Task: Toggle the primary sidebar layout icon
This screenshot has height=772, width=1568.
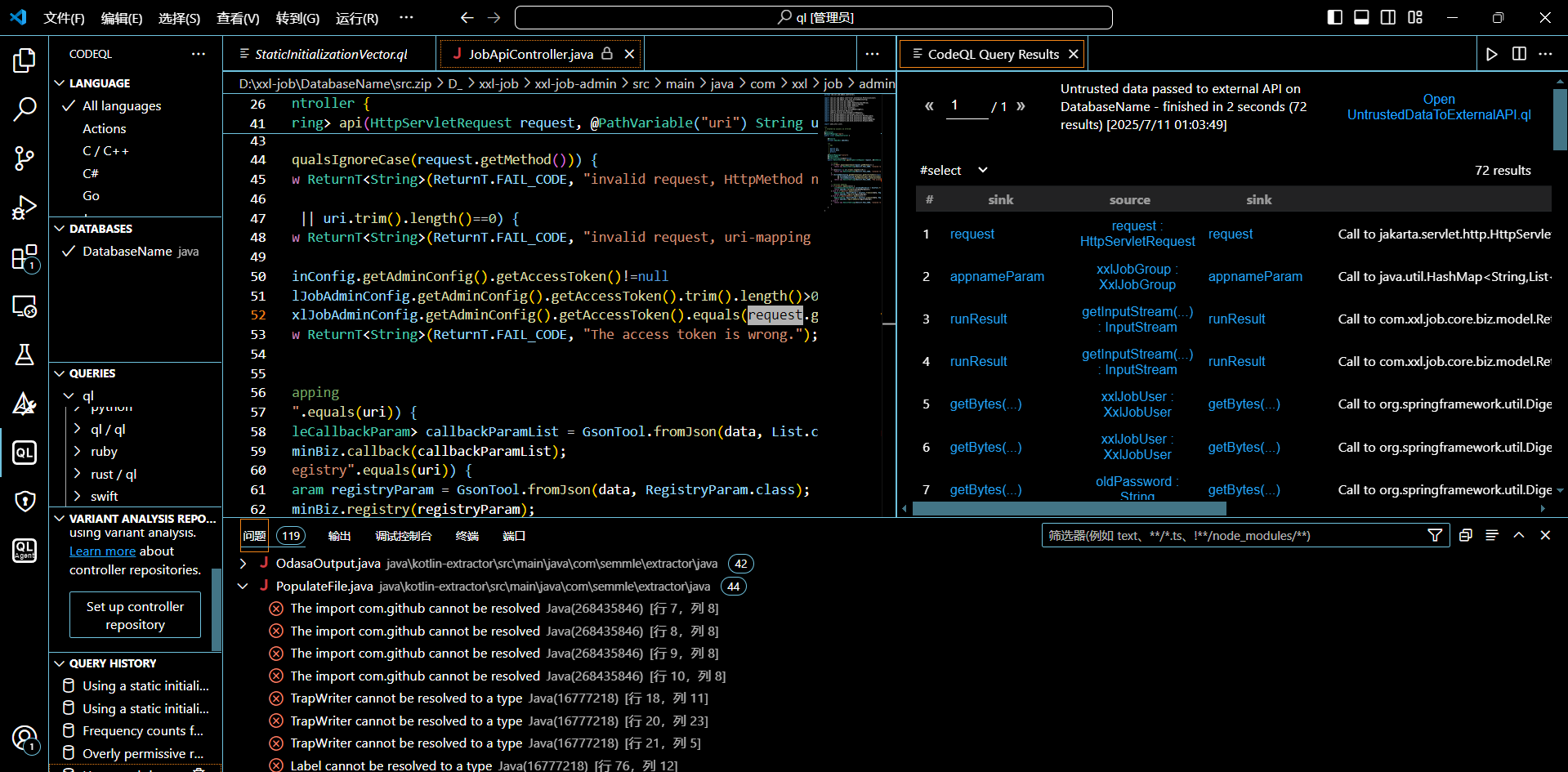Action: pyautogui.click(x=1334, y=17)
